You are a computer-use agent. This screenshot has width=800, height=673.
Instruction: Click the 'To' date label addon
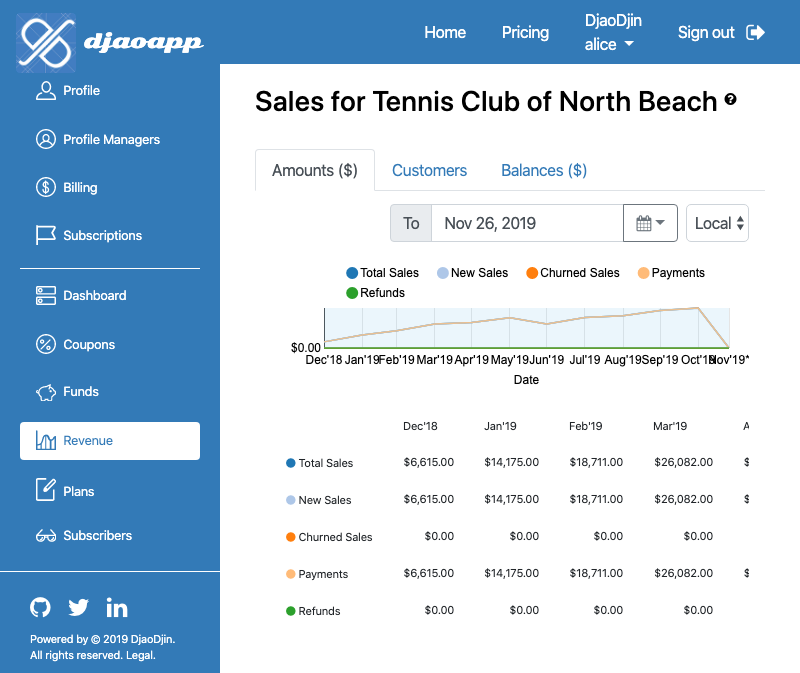[x=411, y=223]
